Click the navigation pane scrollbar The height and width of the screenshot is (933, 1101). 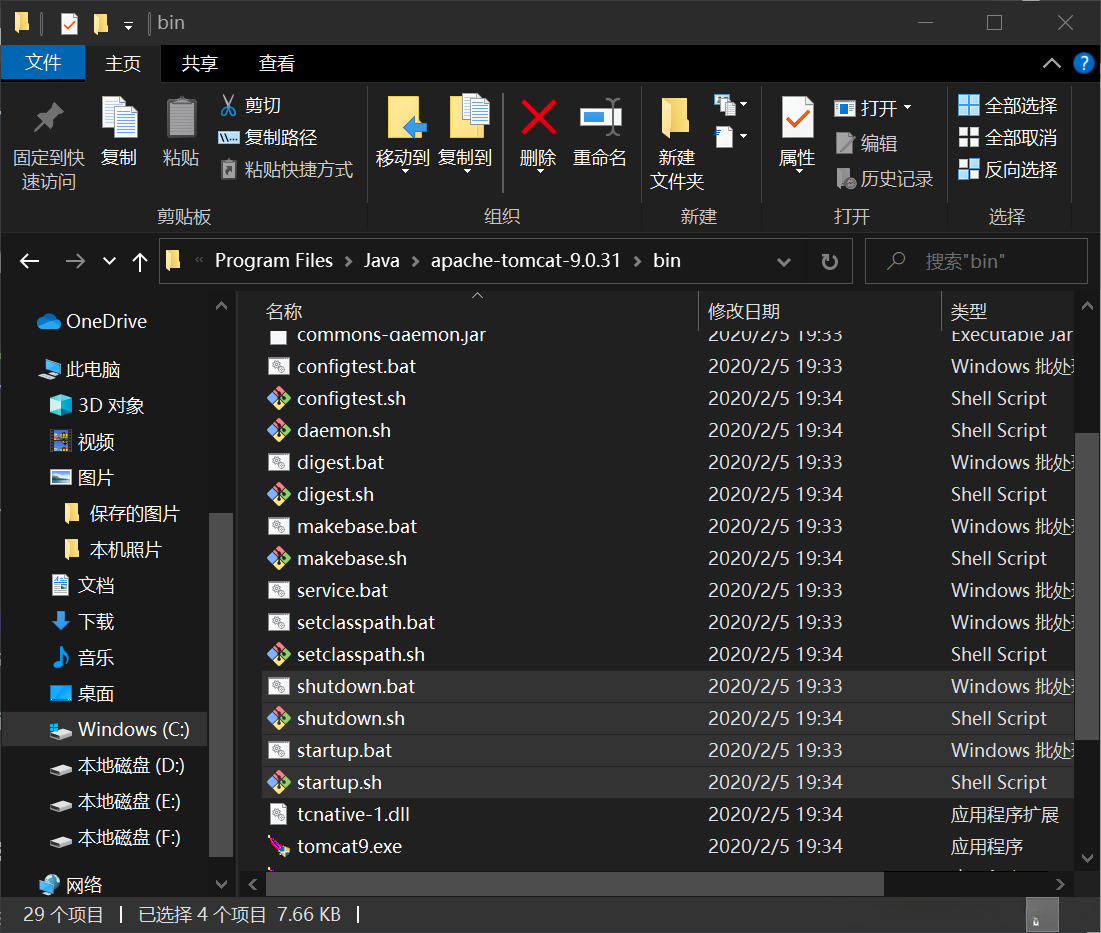221,684
